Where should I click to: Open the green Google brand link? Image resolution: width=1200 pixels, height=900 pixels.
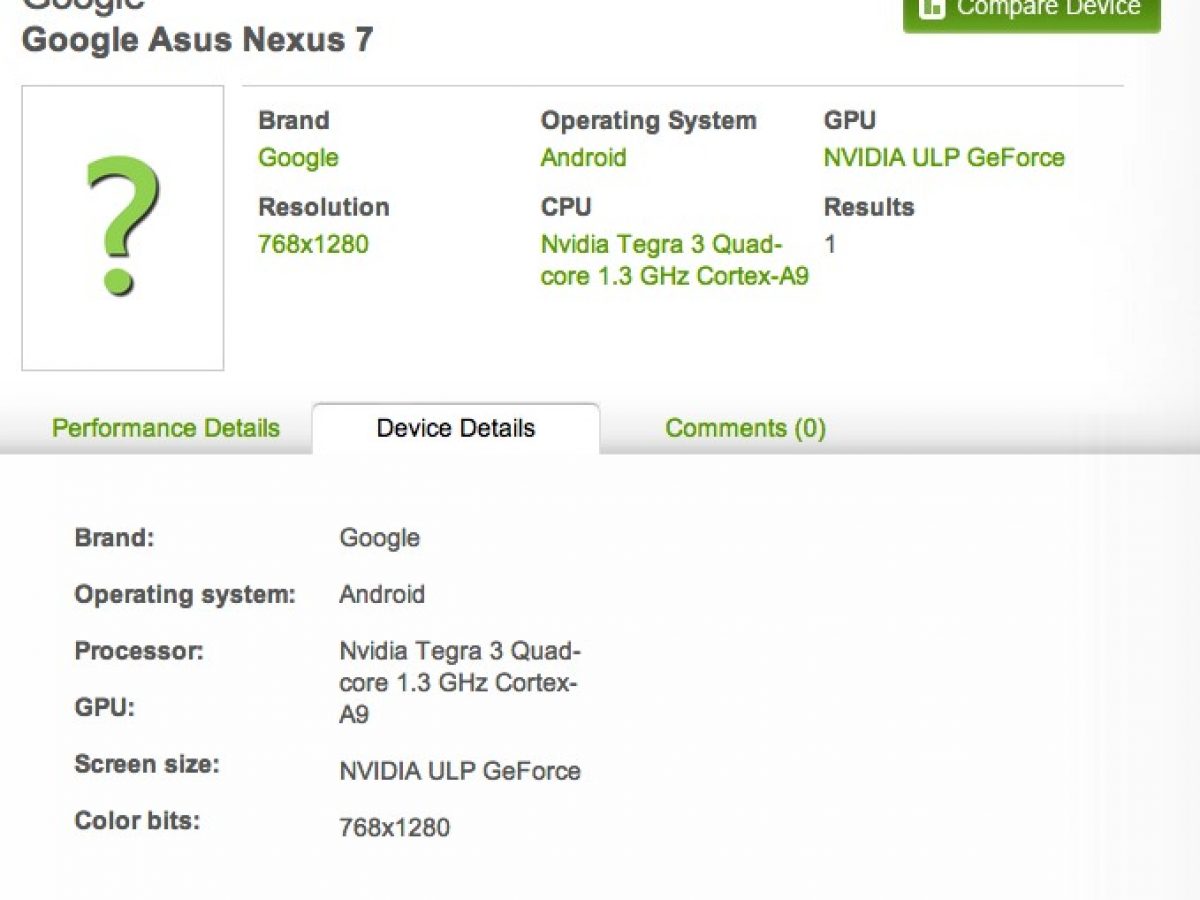pos(298,158)
